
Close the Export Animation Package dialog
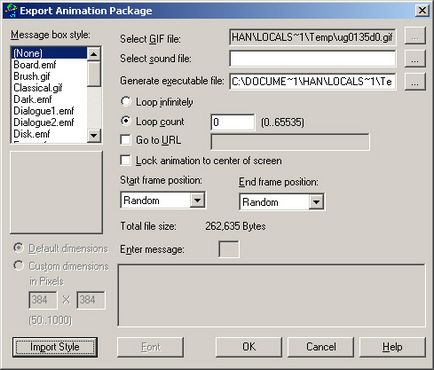pyautogui.click(x=422, y=10)
